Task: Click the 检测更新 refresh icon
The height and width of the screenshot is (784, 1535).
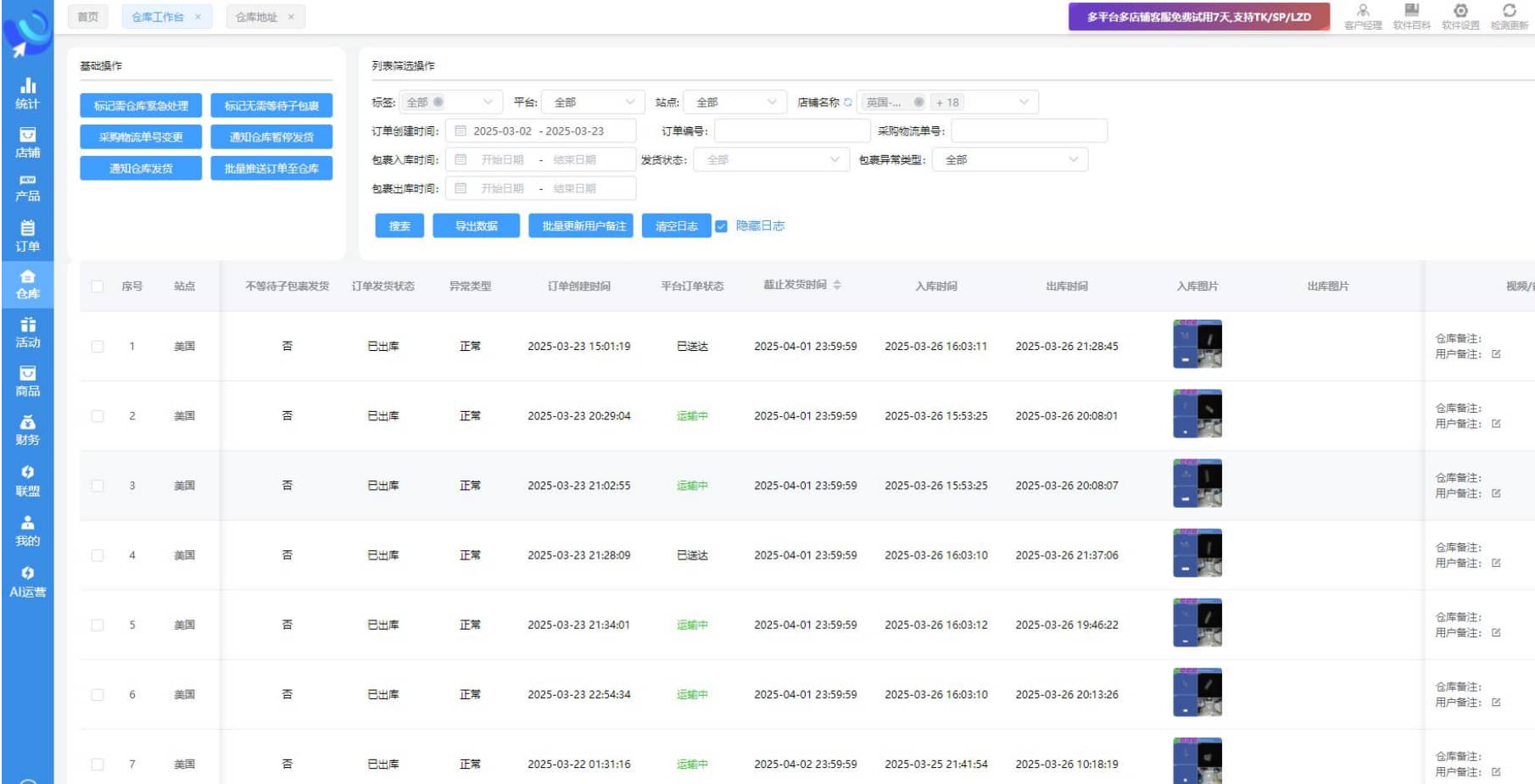Action: coord(1510,15)
